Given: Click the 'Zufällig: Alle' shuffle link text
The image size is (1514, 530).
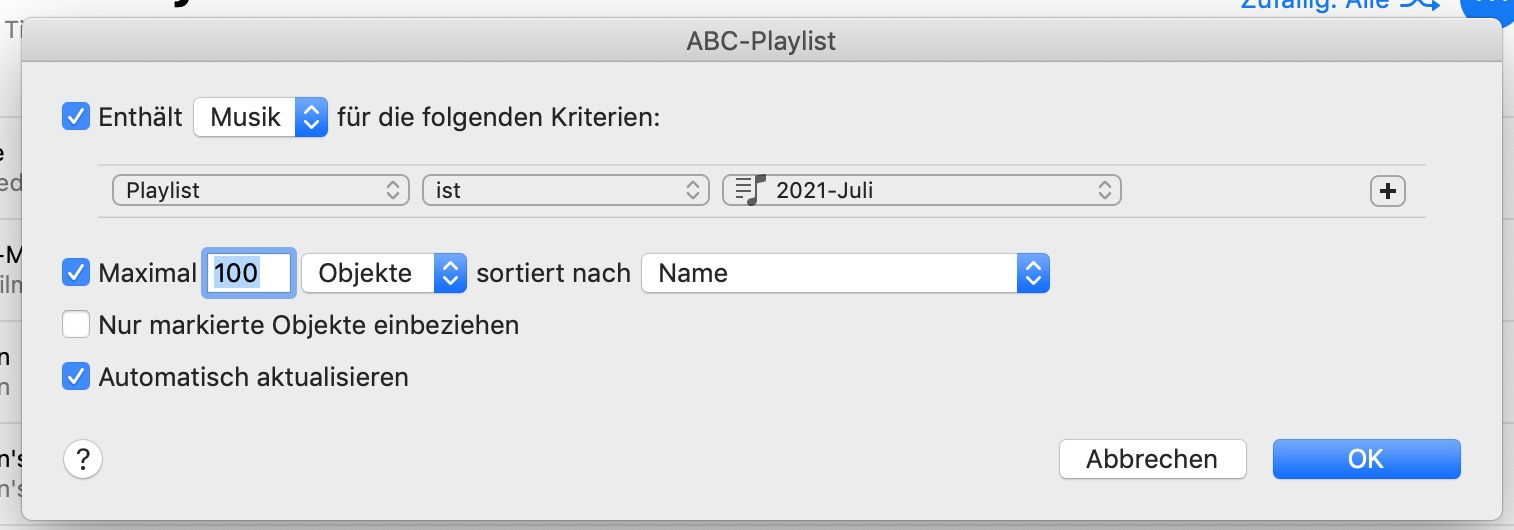Looking at the screenshot, I should (x=1314, y=5).
